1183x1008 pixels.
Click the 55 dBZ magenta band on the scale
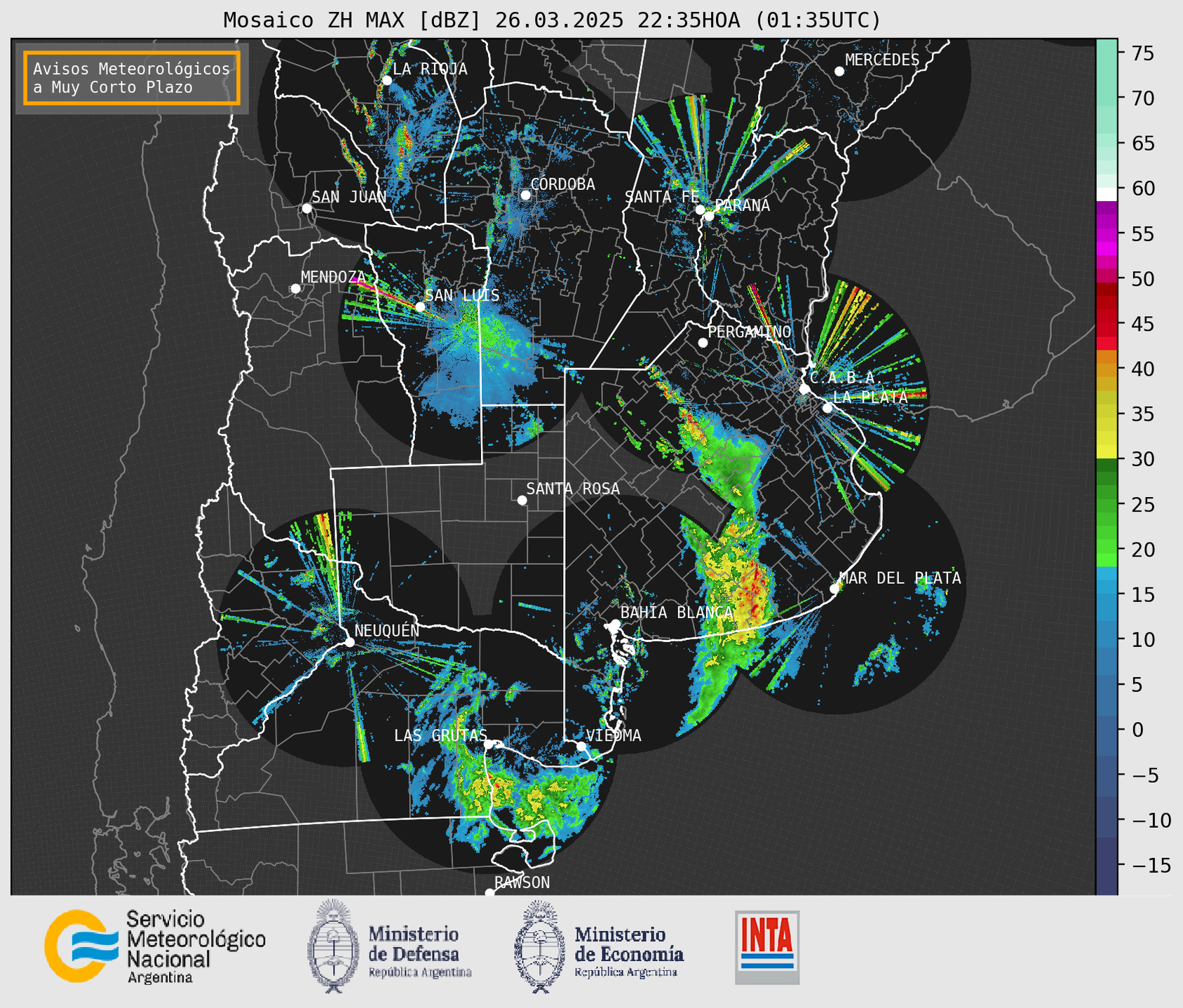click(x=1107, y=234)
